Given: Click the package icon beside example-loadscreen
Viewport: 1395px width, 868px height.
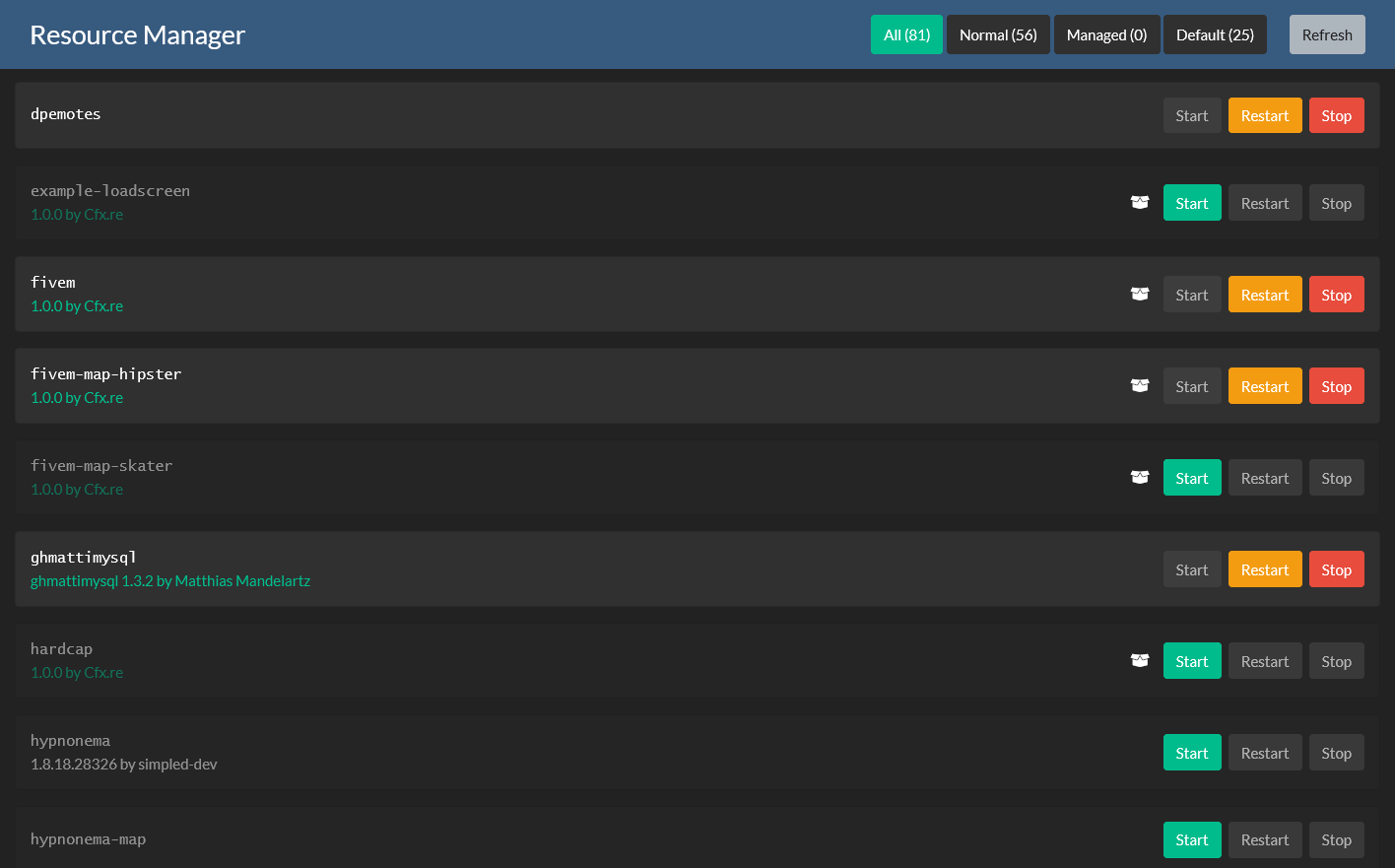Looking at the screenshot, I should click(1140, 202).
